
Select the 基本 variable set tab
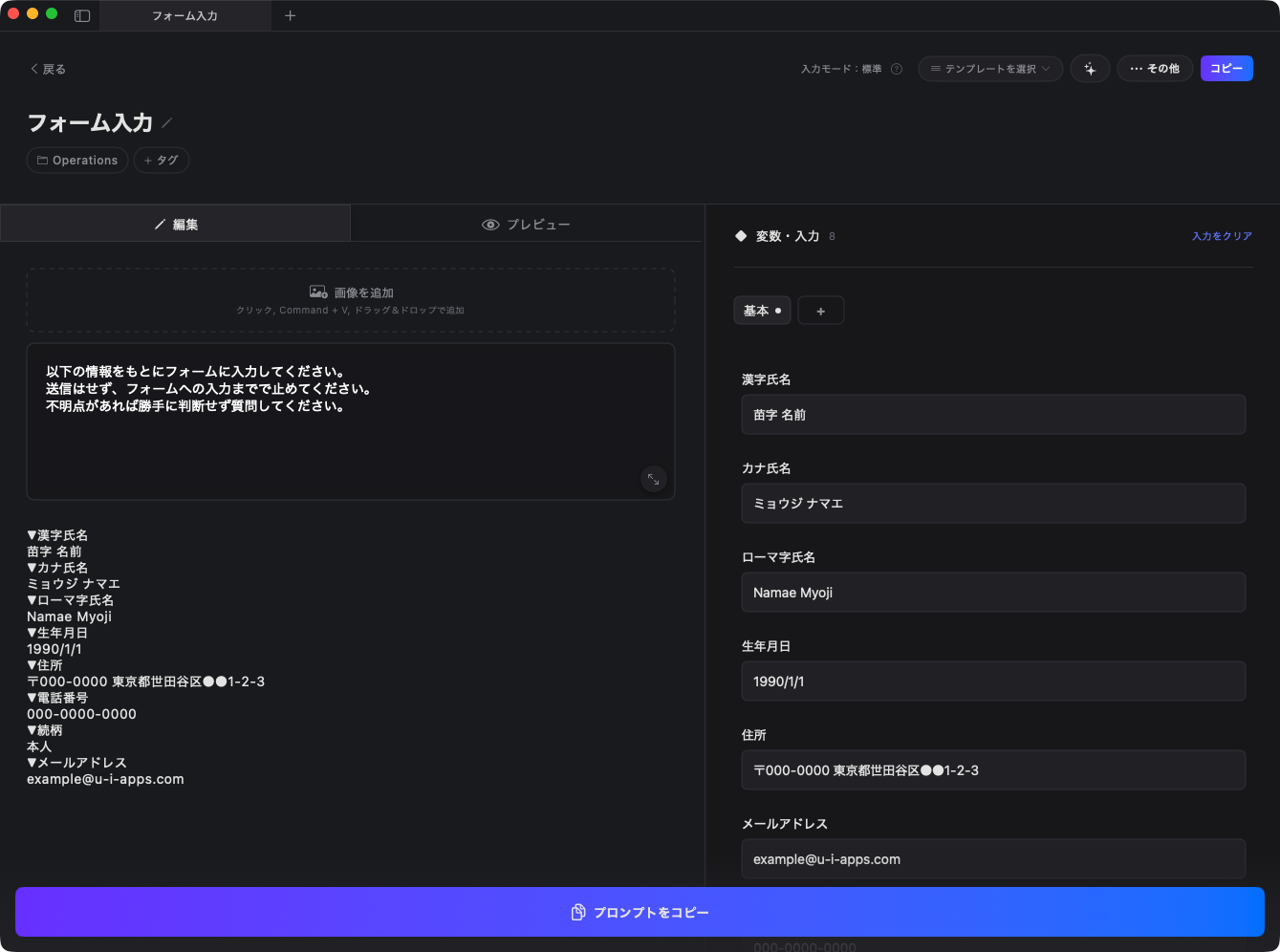coord(763,311)
